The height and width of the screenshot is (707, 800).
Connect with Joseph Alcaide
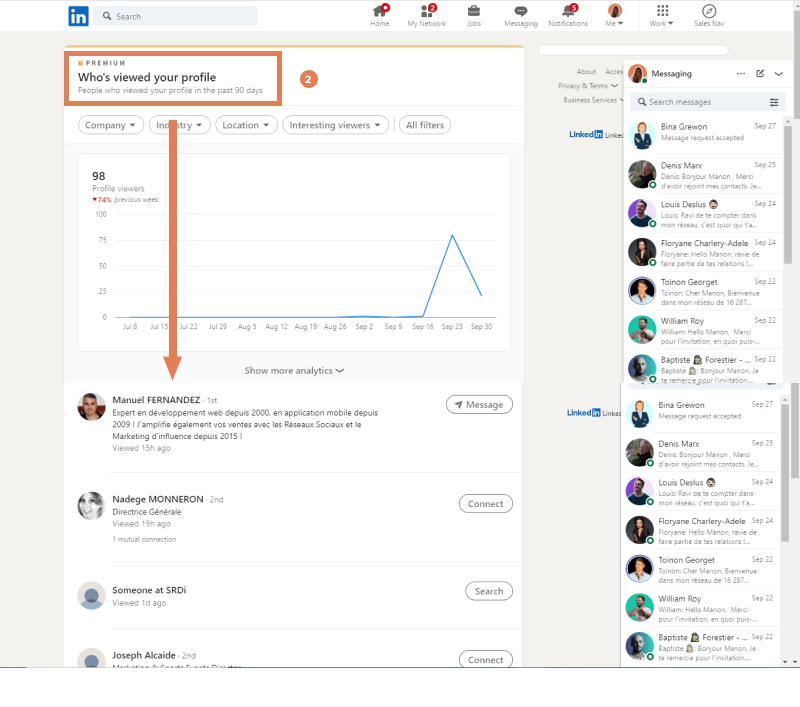(486, 659)
